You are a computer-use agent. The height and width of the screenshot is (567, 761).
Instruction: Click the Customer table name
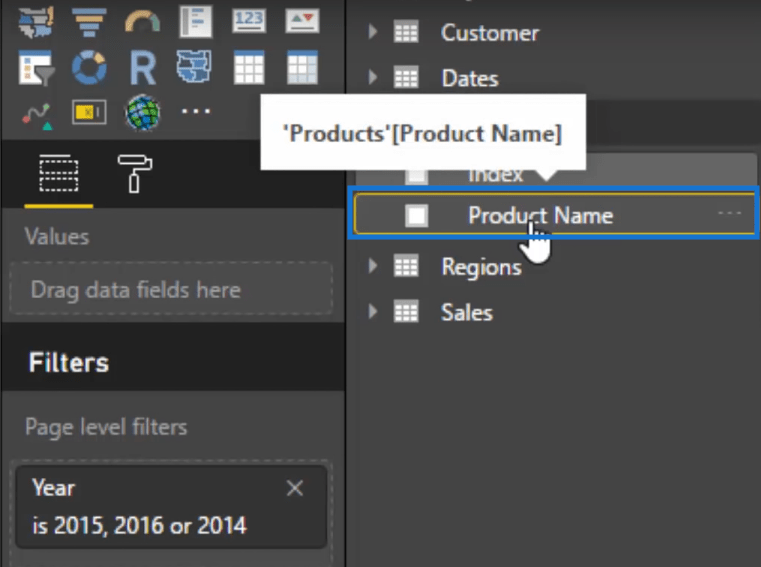click(x=490, y=33)
